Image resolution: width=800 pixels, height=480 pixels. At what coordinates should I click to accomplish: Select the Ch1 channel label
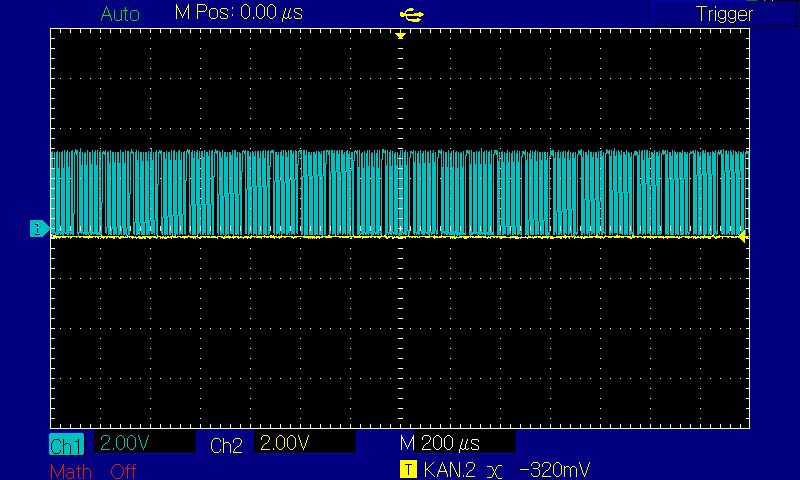pyautogui.click(x=66, y=445)
